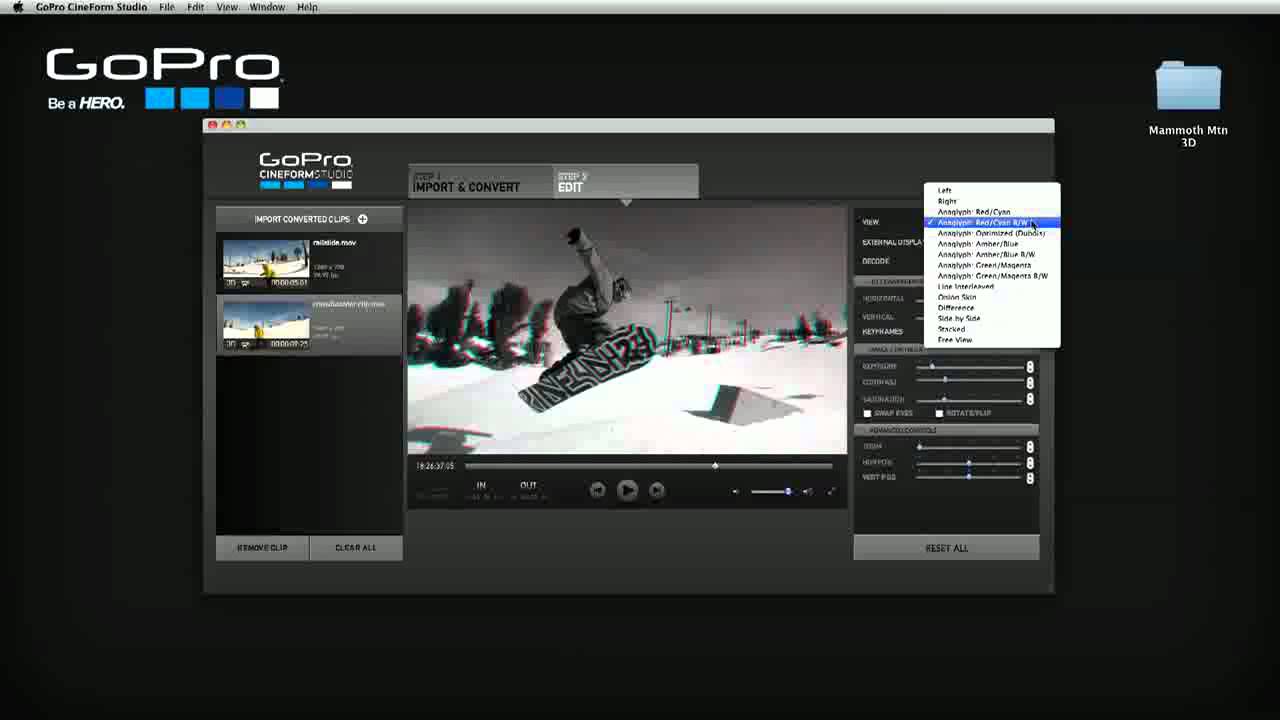Choose Anaglyph: Green/Magenta option
This screenshot has width=1280, height=720.
(x=992, y=265)
